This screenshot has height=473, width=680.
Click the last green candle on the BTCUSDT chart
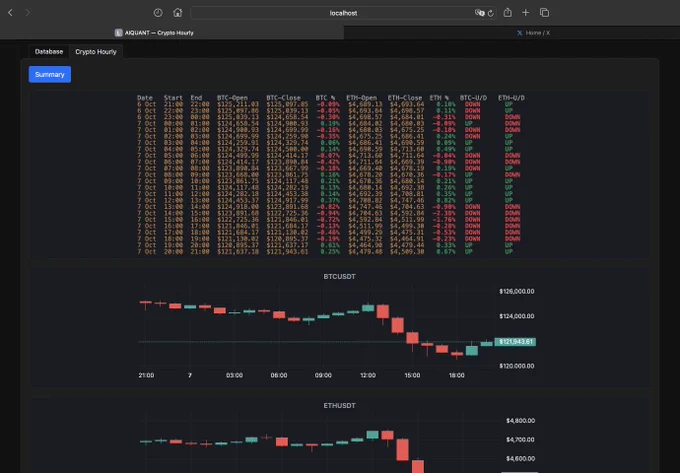[487, 343]
